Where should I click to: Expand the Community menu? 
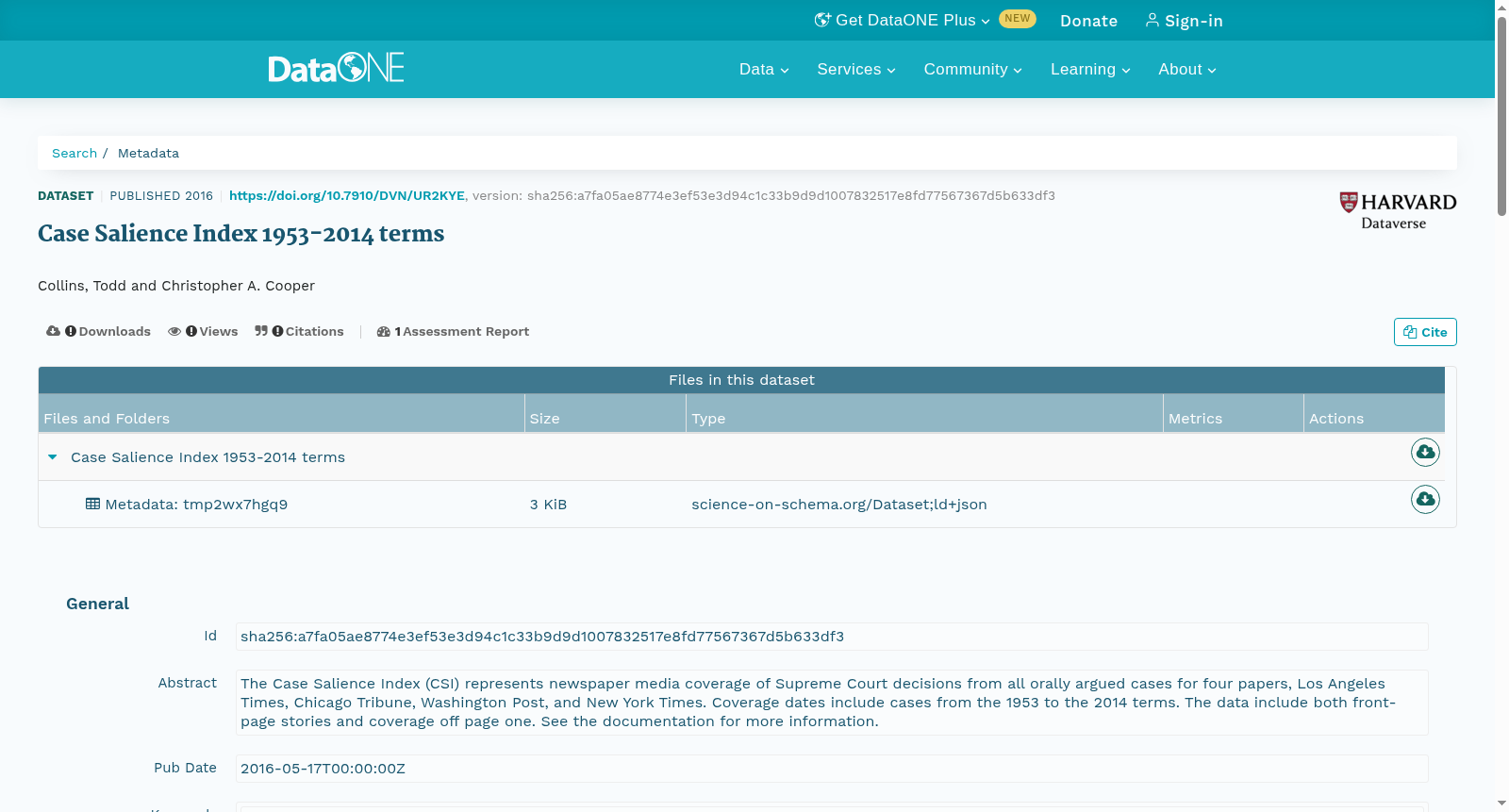pyautogui.click(x=972, y=69)
